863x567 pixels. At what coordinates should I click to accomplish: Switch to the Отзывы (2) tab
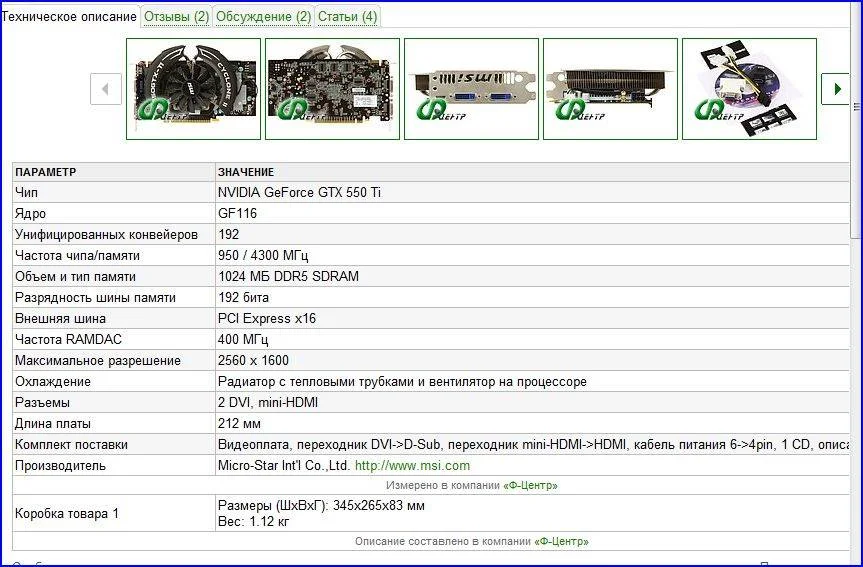[176, 17]
